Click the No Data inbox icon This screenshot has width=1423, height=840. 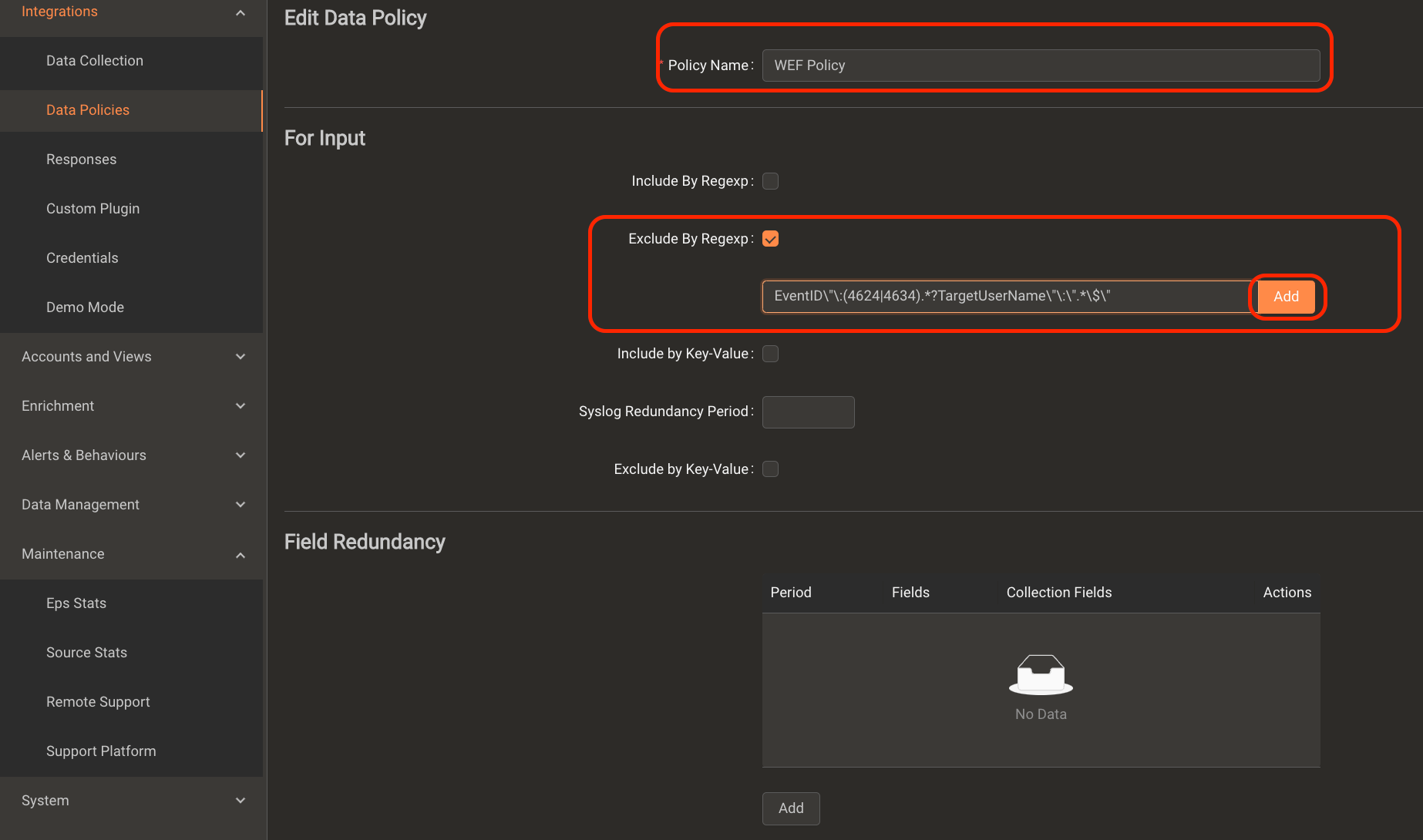pos(1041,675)
